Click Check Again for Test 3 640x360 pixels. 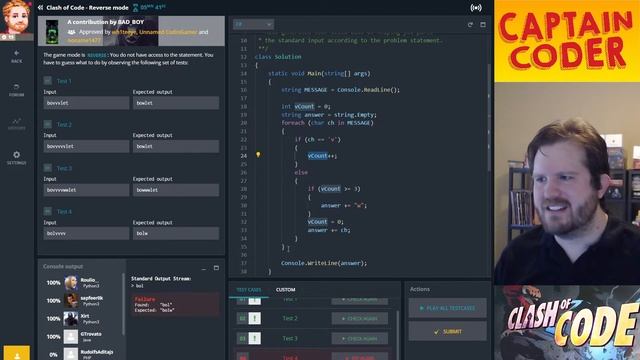point(360,338)
